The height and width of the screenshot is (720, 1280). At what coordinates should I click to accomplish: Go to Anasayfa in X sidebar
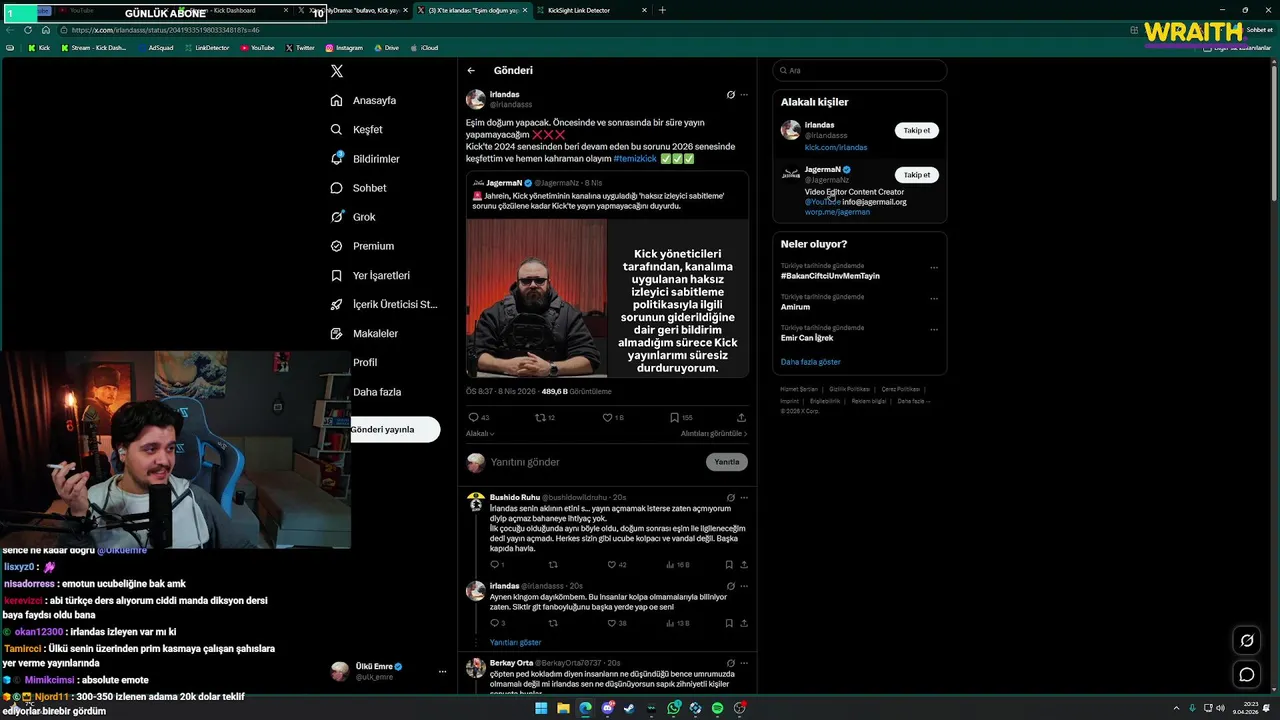[364, 100]
